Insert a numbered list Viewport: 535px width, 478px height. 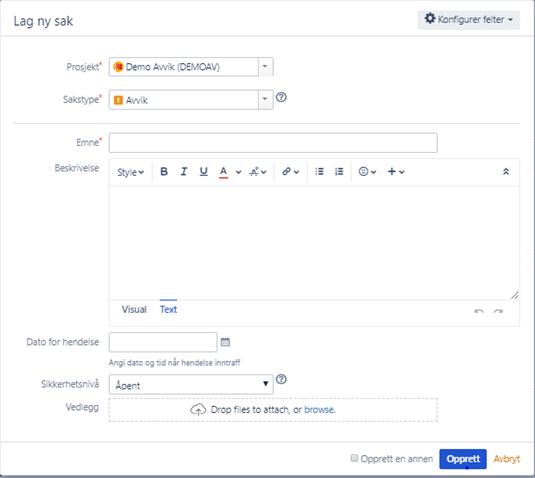[x=339, y=172]
